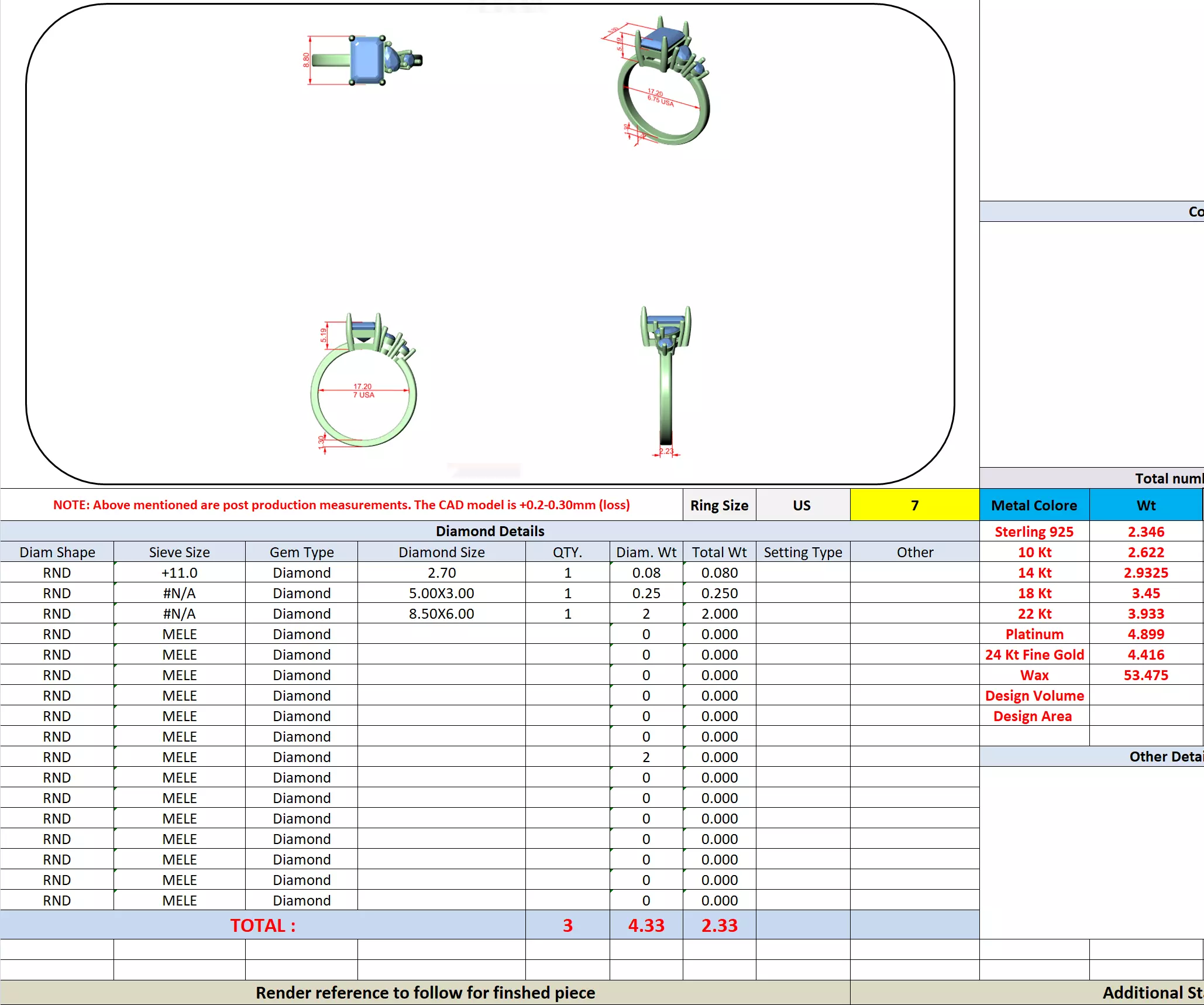Select the total weight 2.33 cell
The height and width of the screenshot is (1005, 1204).
(719, 925)
